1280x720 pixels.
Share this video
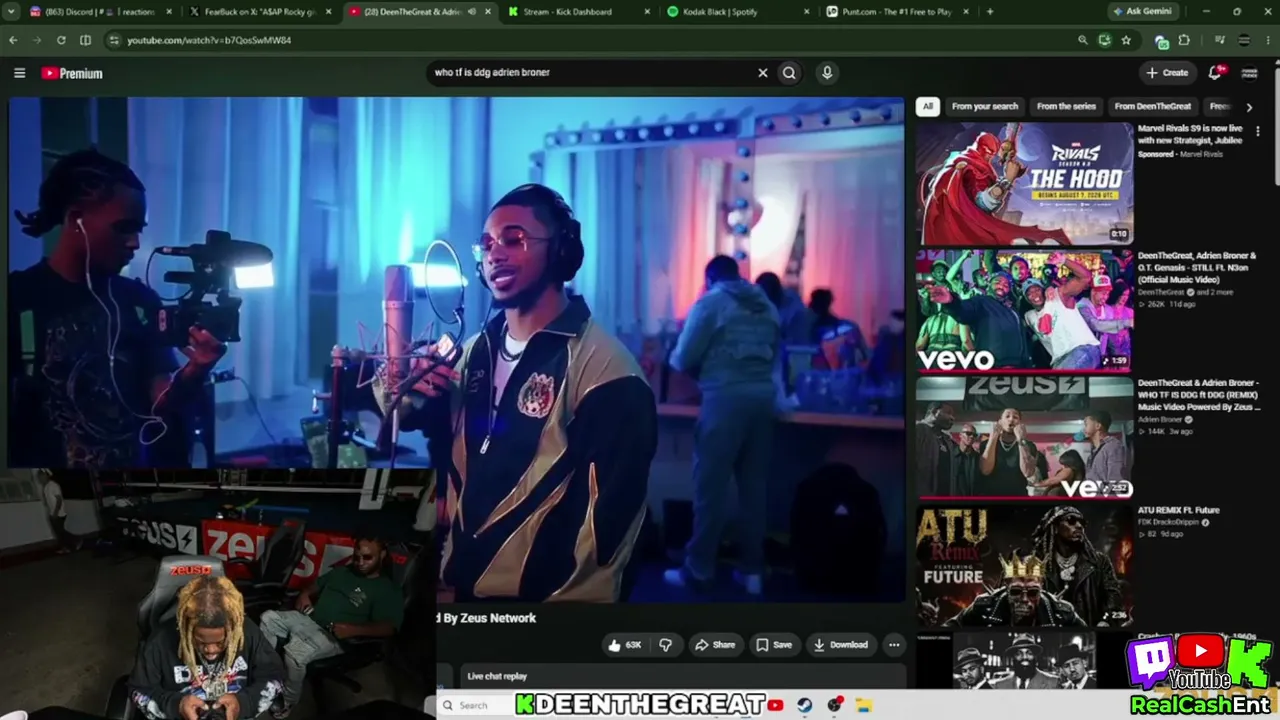coord(715,645)
